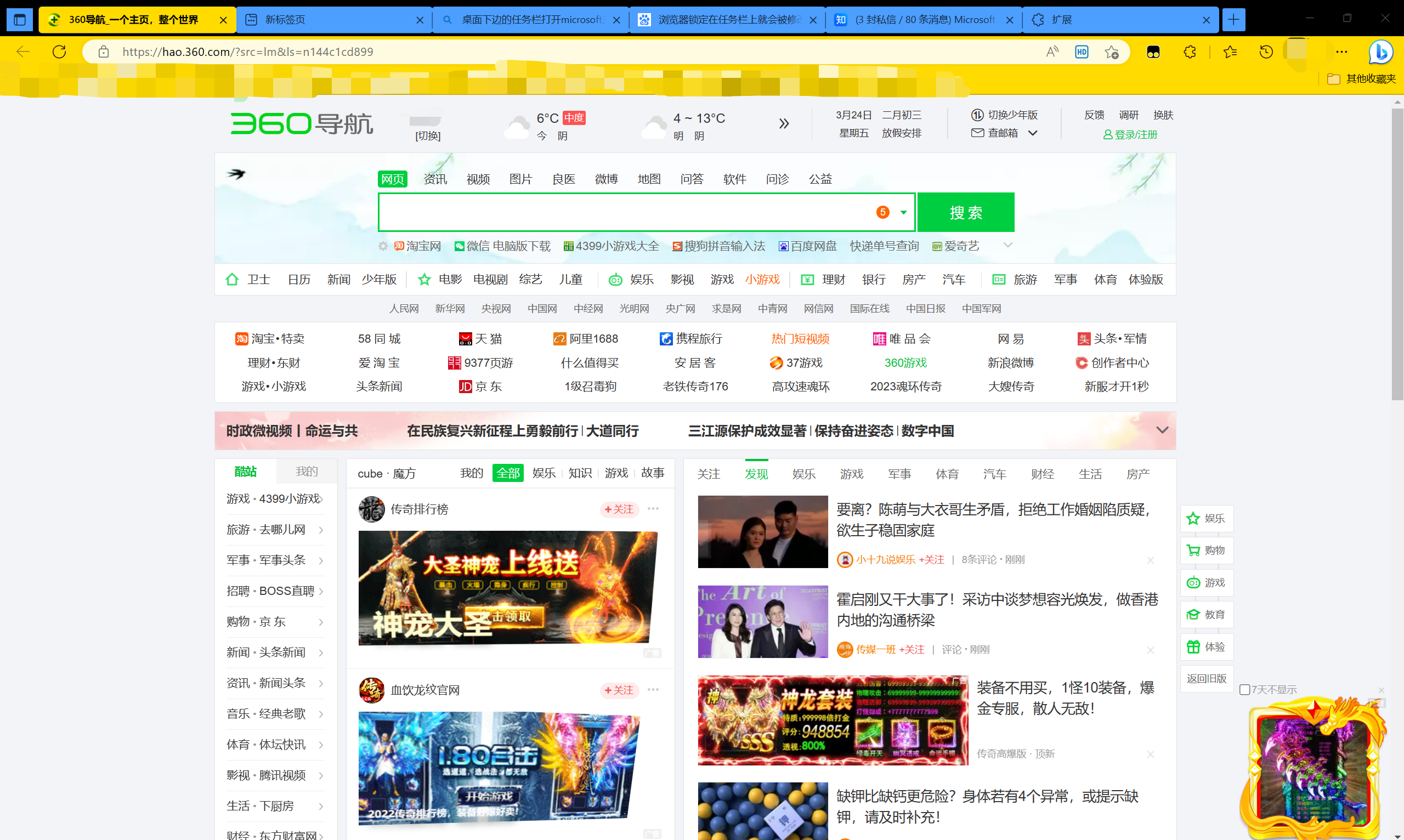The width and height of the screenshot is (1404, 840).
Task: Open more options for 传奇排行榜 card
Action: coord(653,508)
